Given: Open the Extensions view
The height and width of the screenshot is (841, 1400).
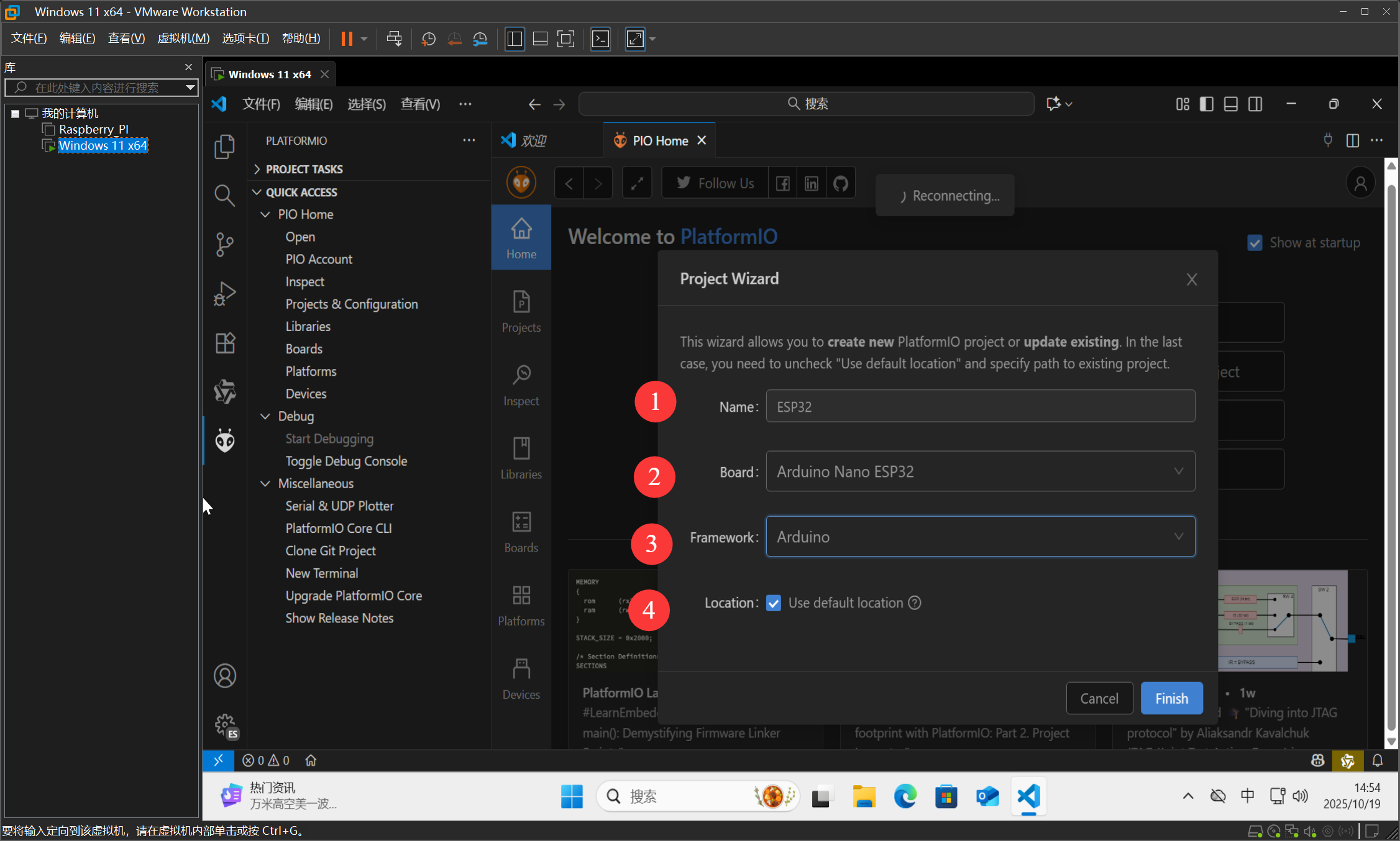Looking at the screenshot, I should (x=224, y=343).
